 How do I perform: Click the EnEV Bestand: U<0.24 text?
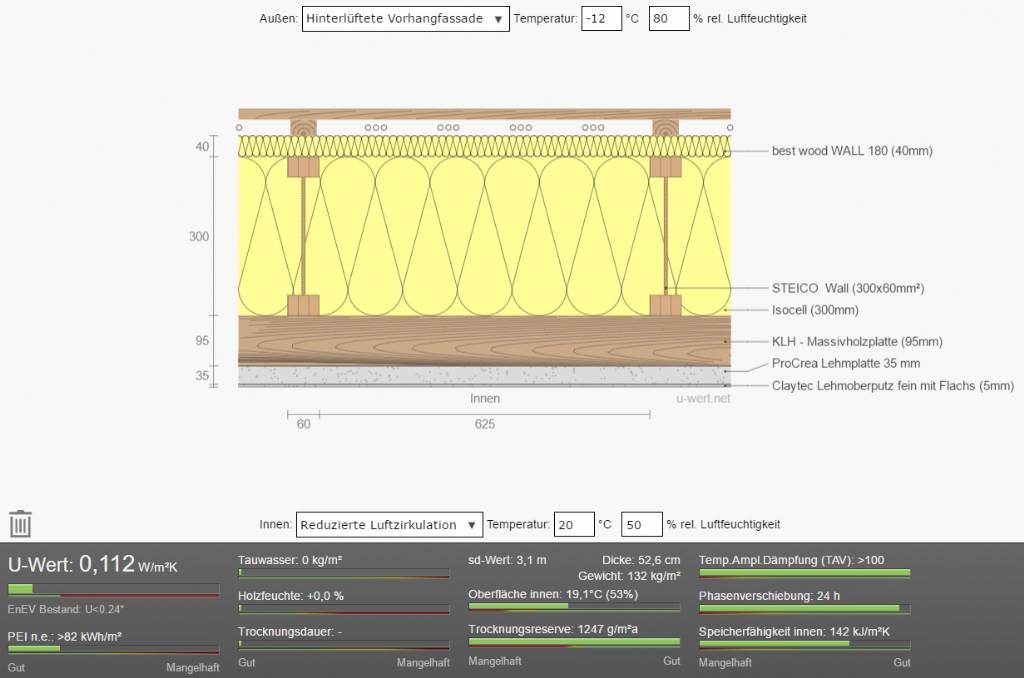(x=65, y=609)
